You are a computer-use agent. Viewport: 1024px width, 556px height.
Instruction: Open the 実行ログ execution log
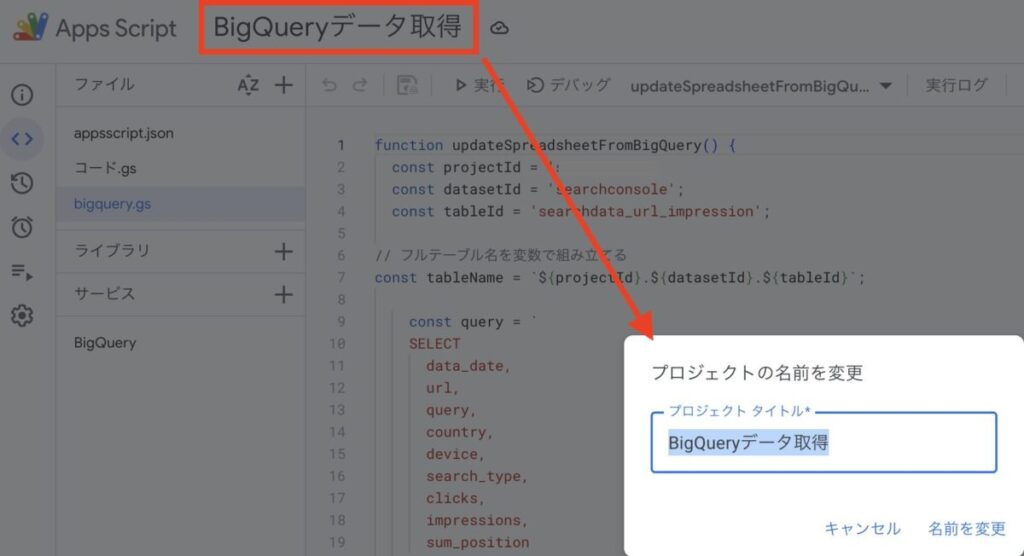coord(956,85)
